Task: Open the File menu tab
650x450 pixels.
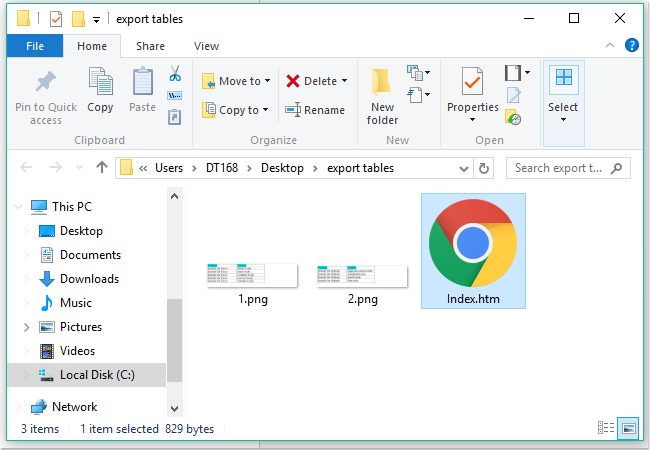Action: (x=35, y=46)
